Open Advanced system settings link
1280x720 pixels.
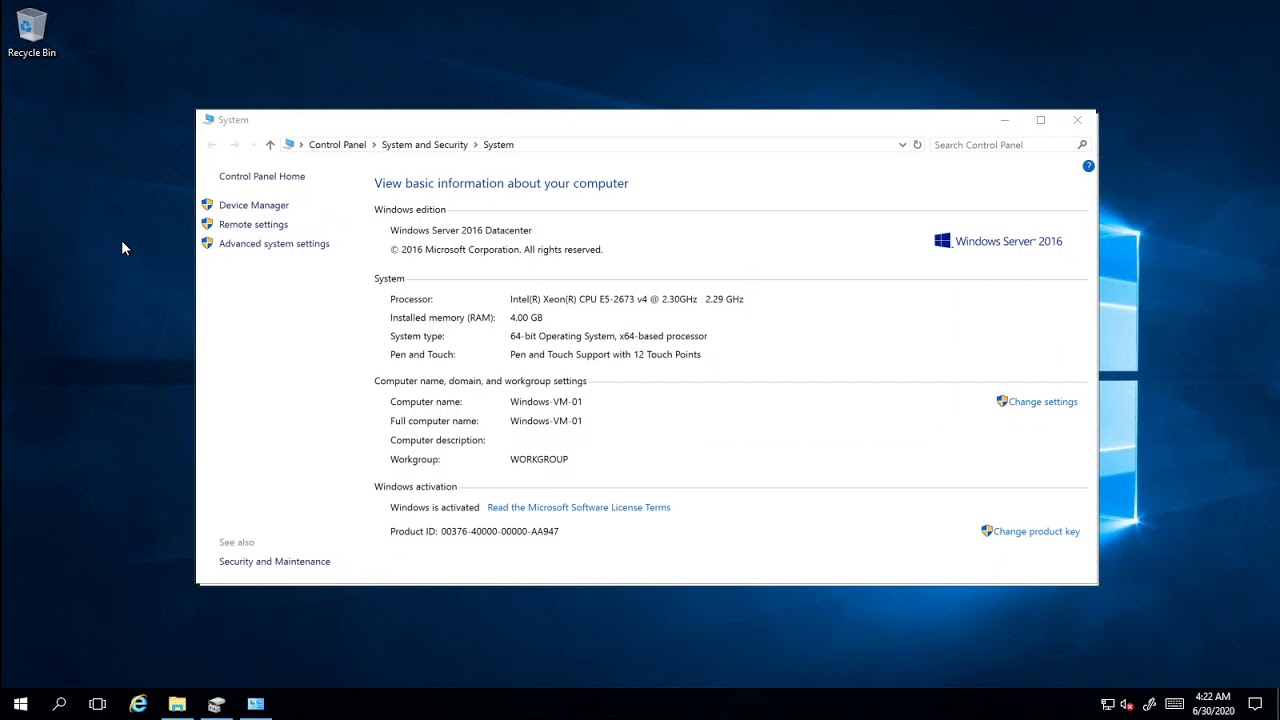coord(274,244)
